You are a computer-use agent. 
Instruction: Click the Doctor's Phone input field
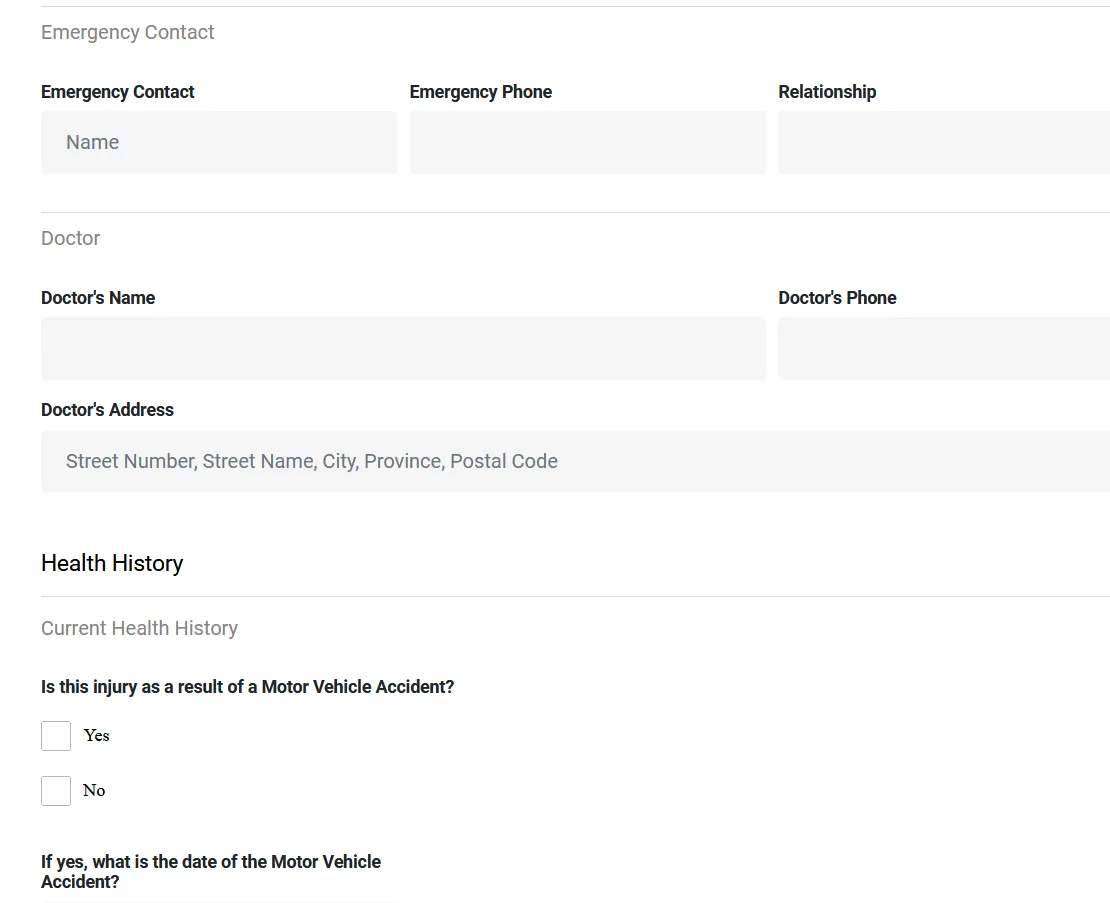(944, 348)
